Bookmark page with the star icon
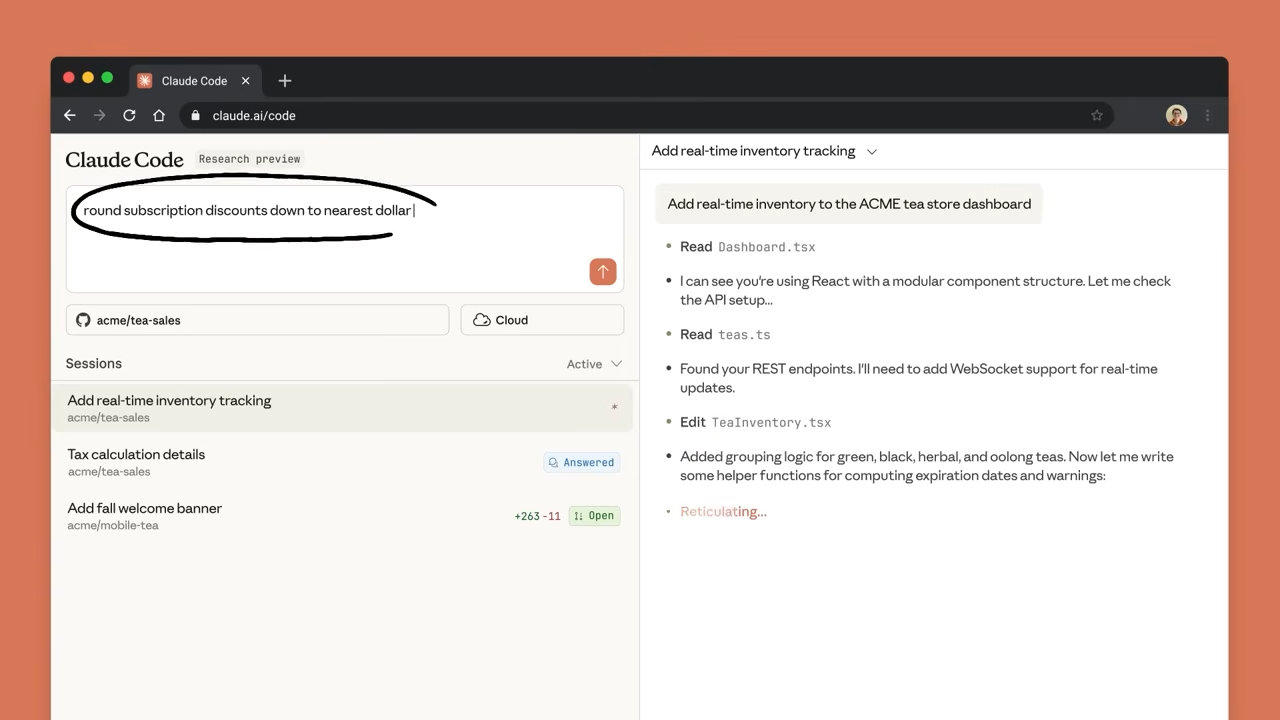This screenshot has width=1280, height=720. point(1096,116)
